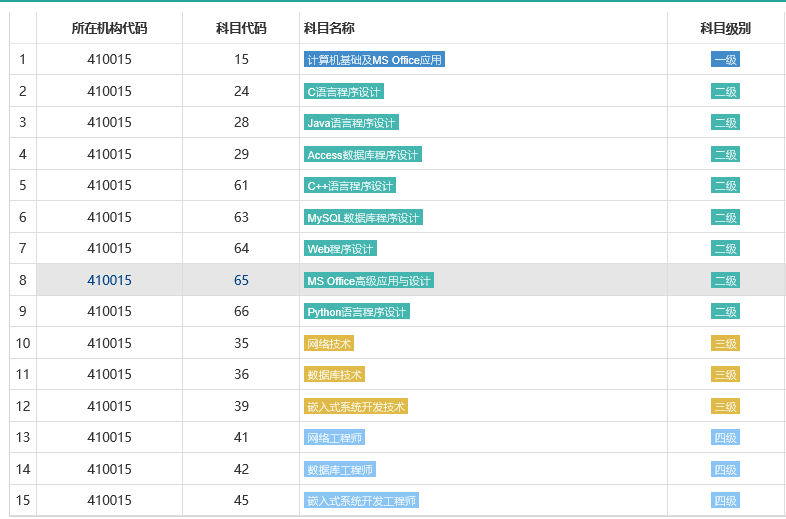Click the MySQL数据库程序设计 subject tag
786x519 pixels.
coord(363,218)
